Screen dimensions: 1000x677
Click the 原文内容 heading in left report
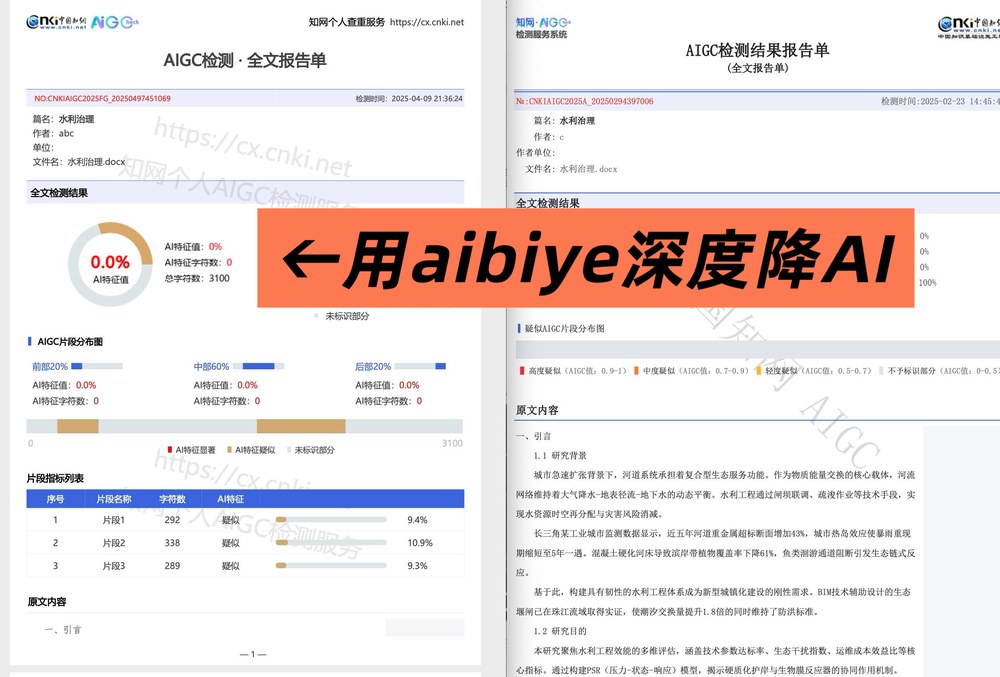pyautogui.click(x=47, y=601)
